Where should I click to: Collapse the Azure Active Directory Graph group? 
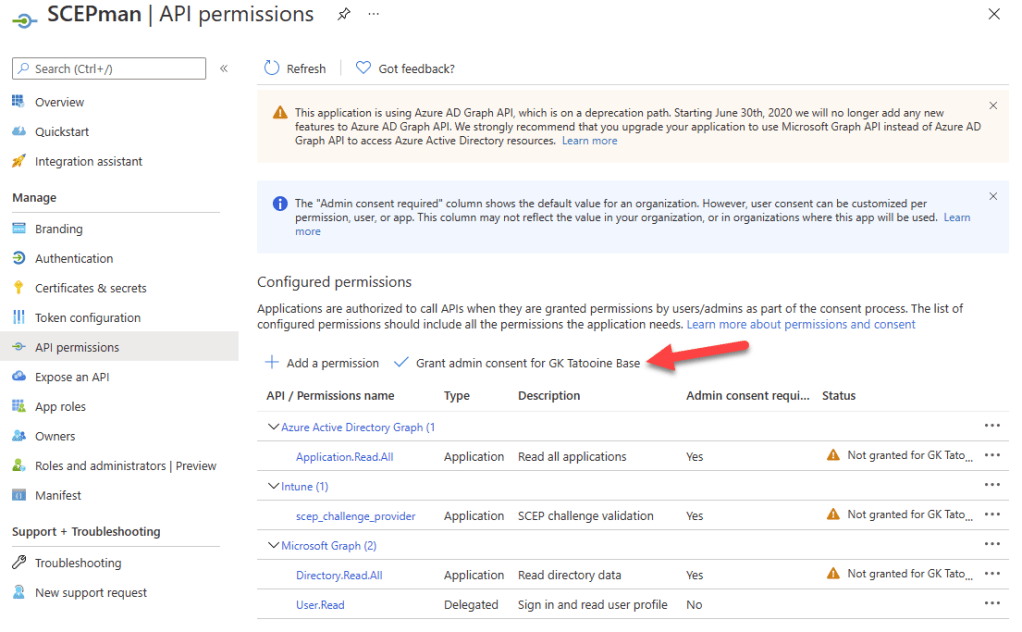tap(273, 427)
